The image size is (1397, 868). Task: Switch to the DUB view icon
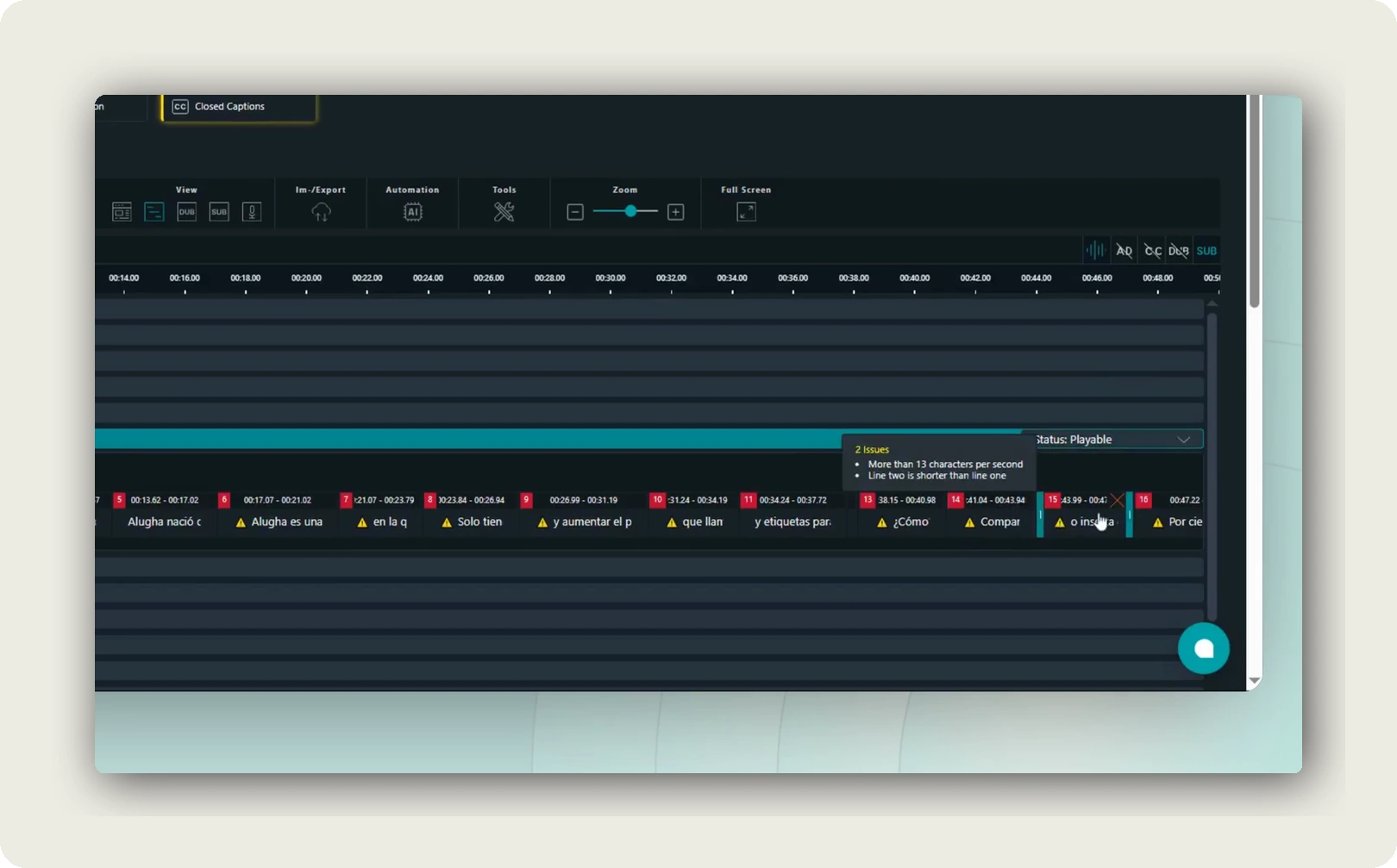tap(186, 212)
